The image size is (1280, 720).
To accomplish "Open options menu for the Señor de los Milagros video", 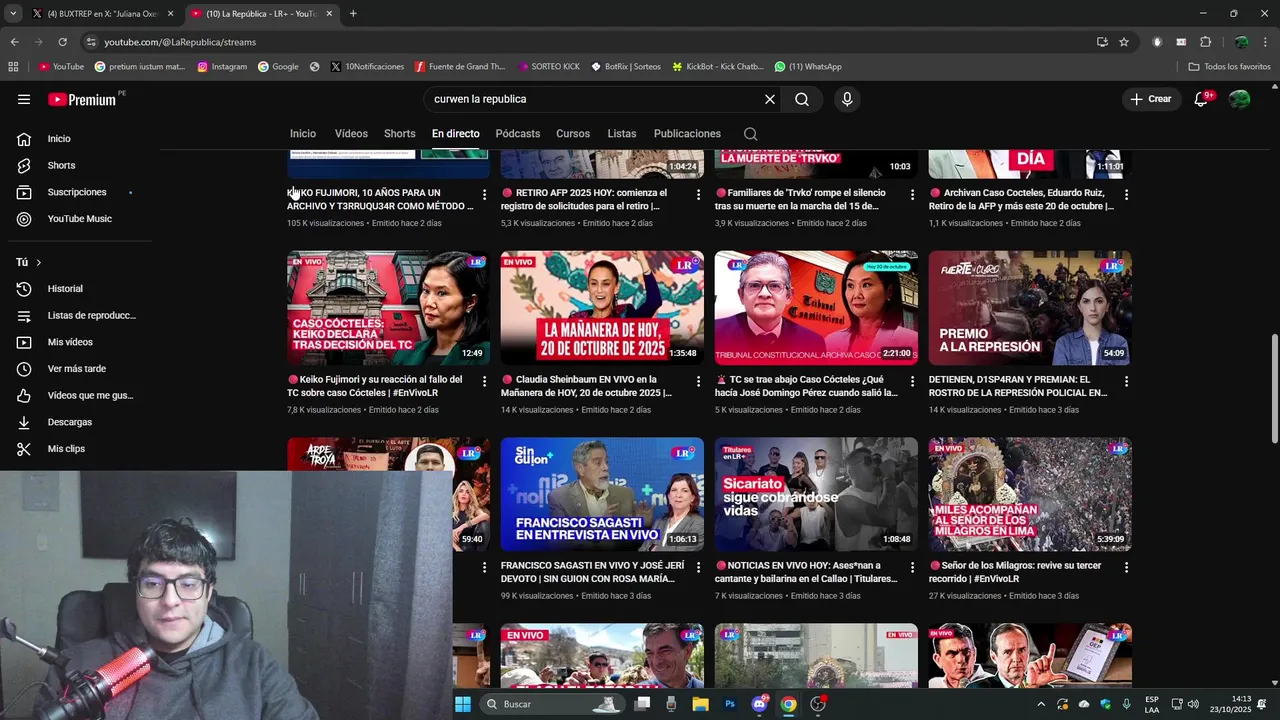I will pos(1126,567).
